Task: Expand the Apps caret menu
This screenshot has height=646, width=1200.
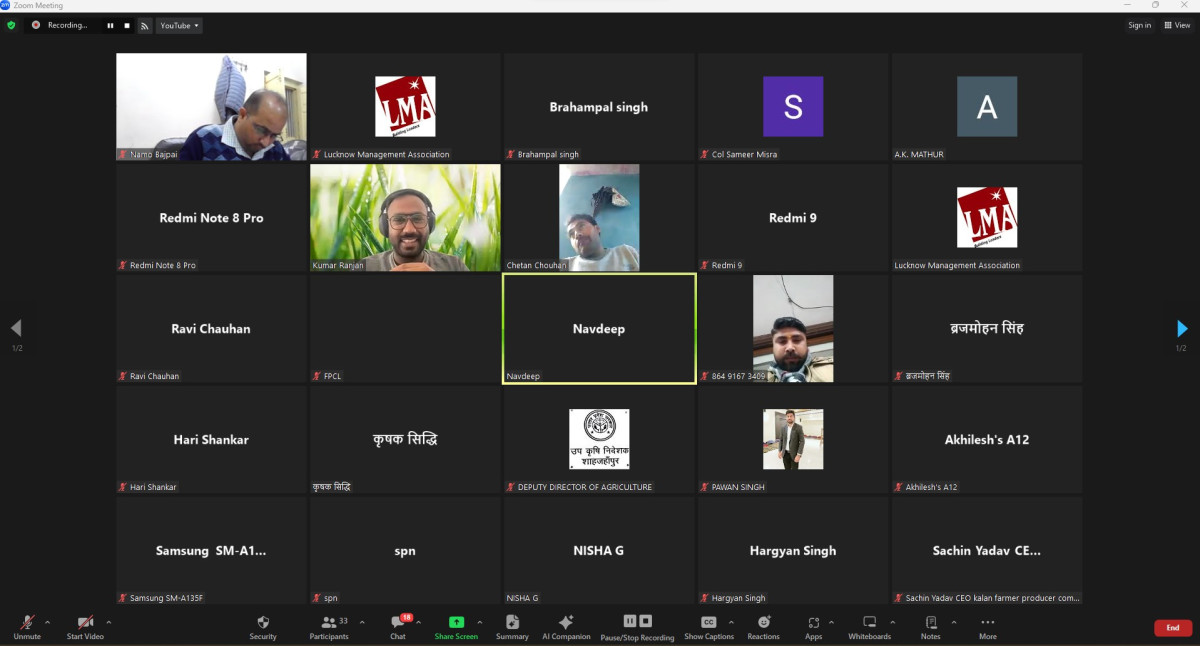Action: pyautogui.click(x=831, y=622)
